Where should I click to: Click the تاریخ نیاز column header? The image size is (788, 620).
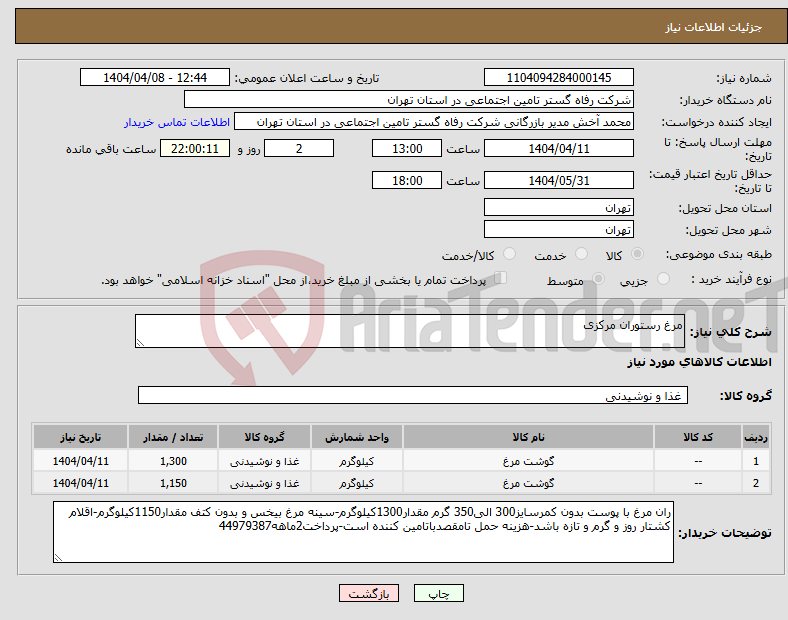click(80, 437)
